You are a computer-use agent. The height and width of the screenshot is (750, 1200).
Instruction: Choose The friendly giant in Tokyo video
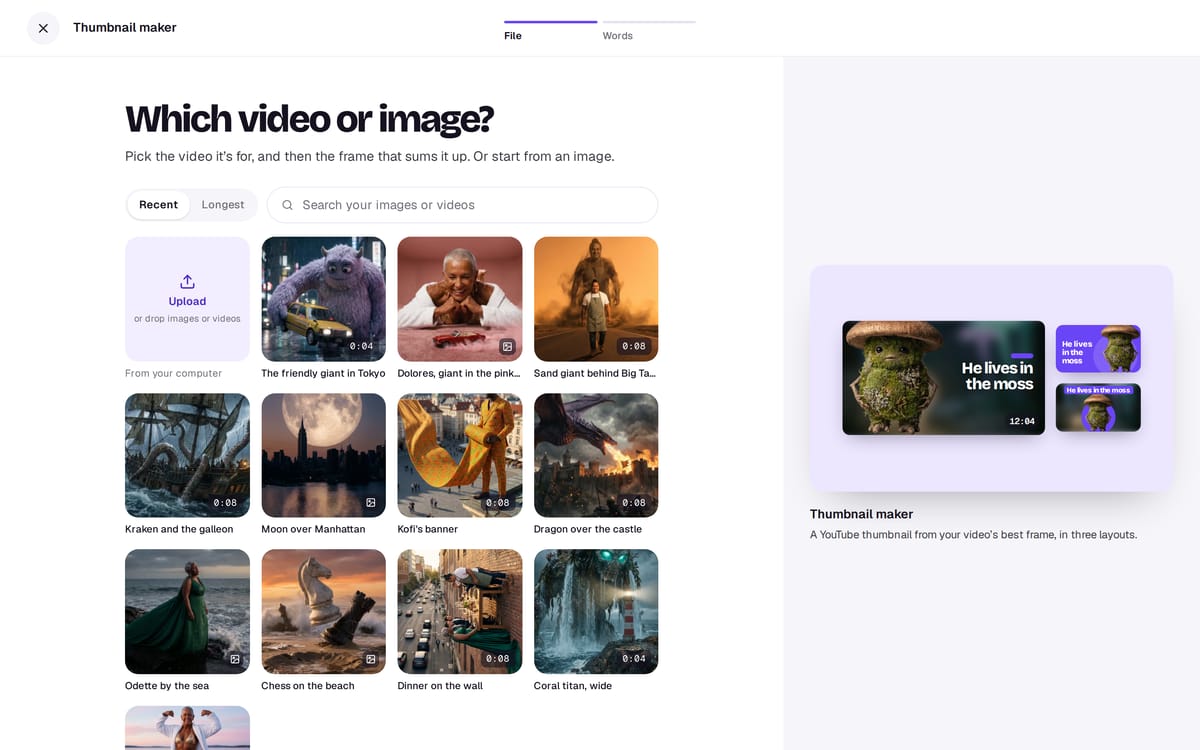click(x=323, y=299)
